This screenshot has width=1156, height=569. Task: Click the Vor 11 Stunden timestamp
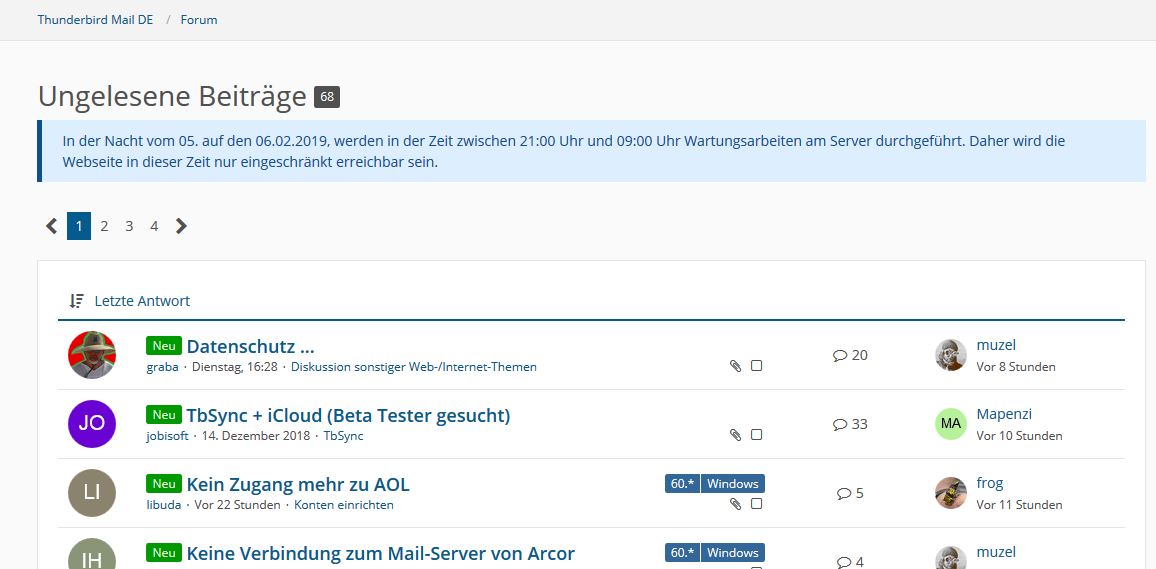(x=1020, y=506)
